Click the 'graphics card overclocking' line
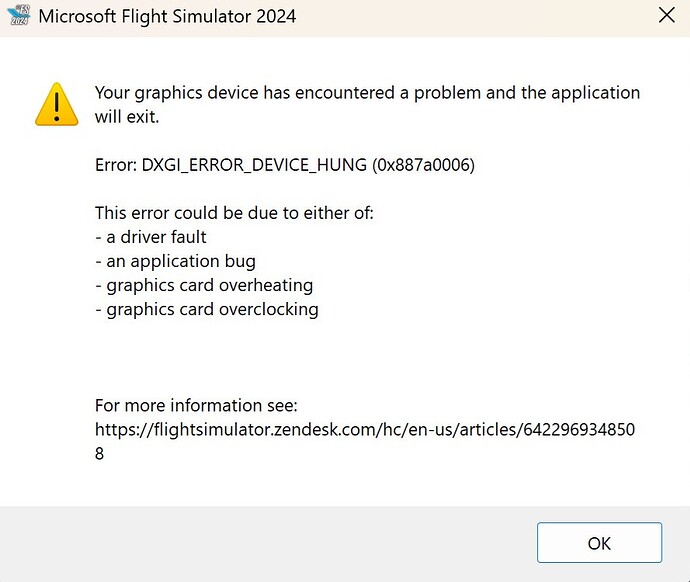This screenshot has width=690, height=582. [207, 310]
